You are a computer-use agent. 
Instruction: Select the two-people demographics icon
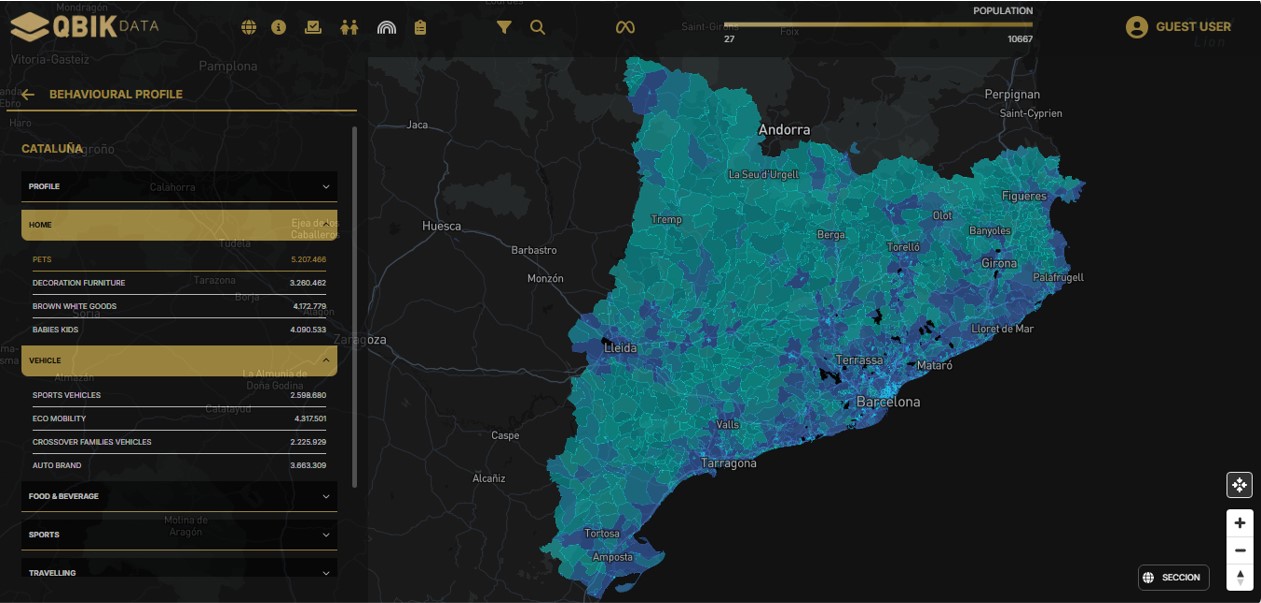tap(348, 27)
